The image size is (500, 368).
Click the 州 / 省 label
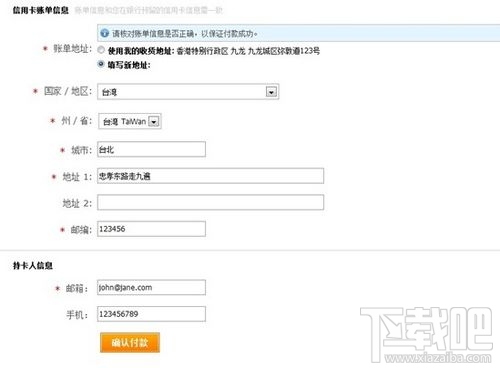(76, 121)
